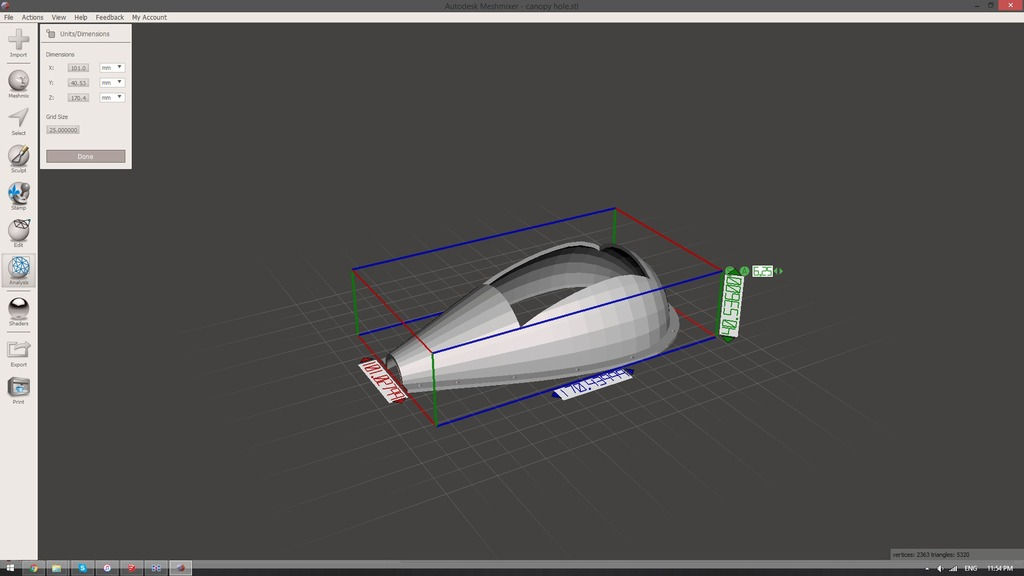Choose the Sculpt tool
This screenshot has height=576, width=1024.
tap(18, 155)
